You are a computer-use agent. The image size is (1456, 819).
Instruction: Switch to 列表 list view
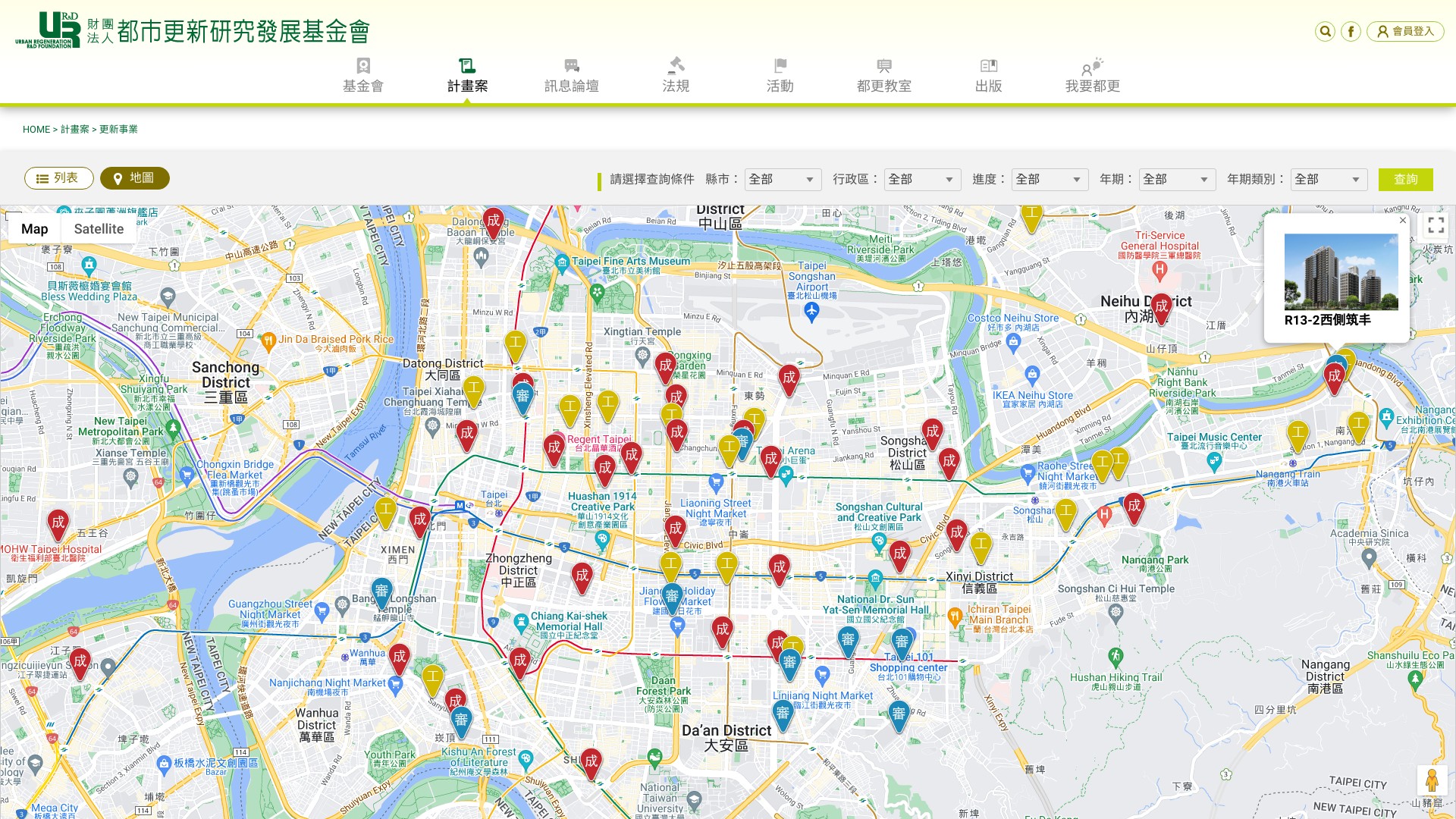59,178
